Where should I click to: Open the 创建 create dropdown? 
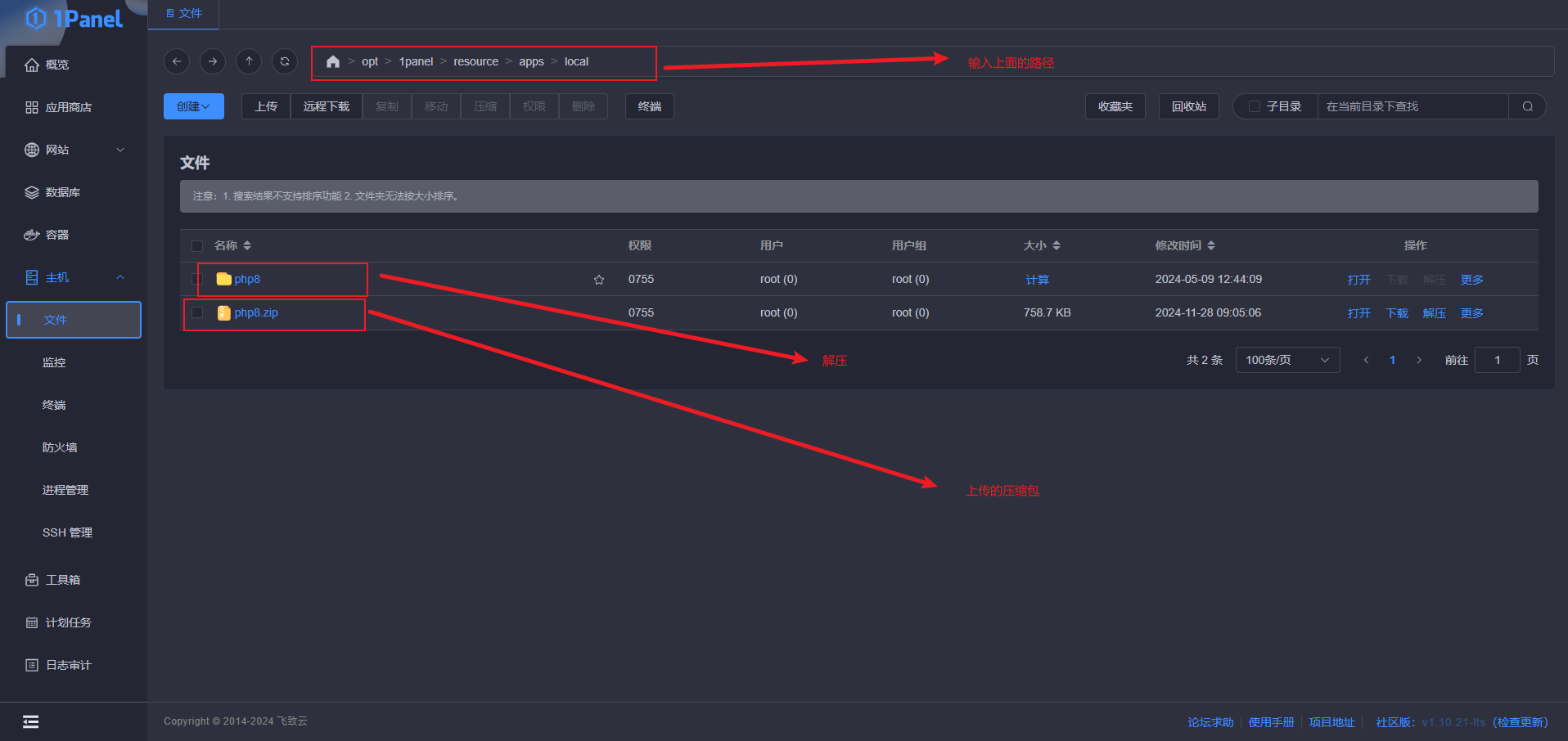194,106
